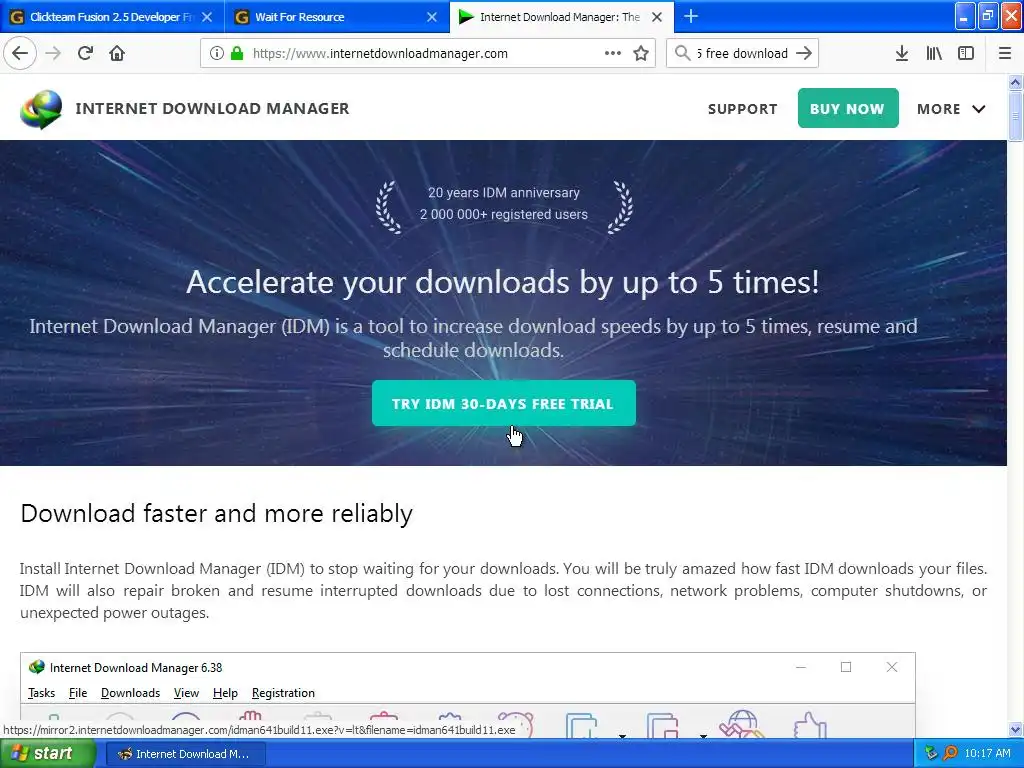
Task: Submit search with the arrow button
Action: pyautogui.click(x=804, y=54)
